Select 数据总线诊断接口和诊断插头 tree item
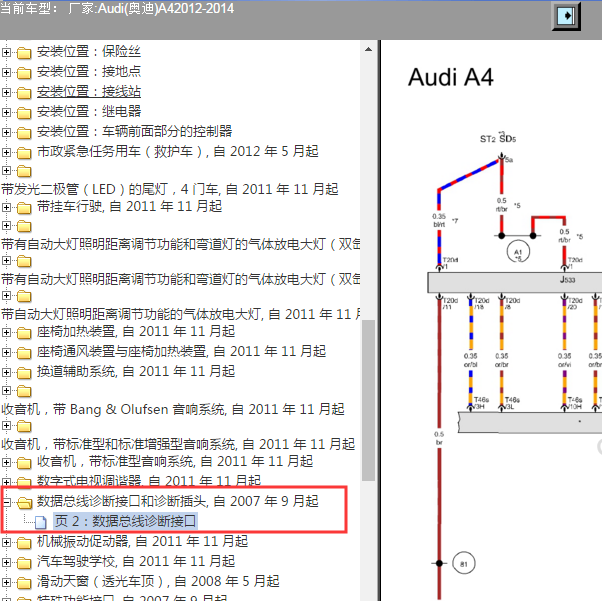Image resolution: width=602 pixels, height=601 pixels. coord(178,501)
